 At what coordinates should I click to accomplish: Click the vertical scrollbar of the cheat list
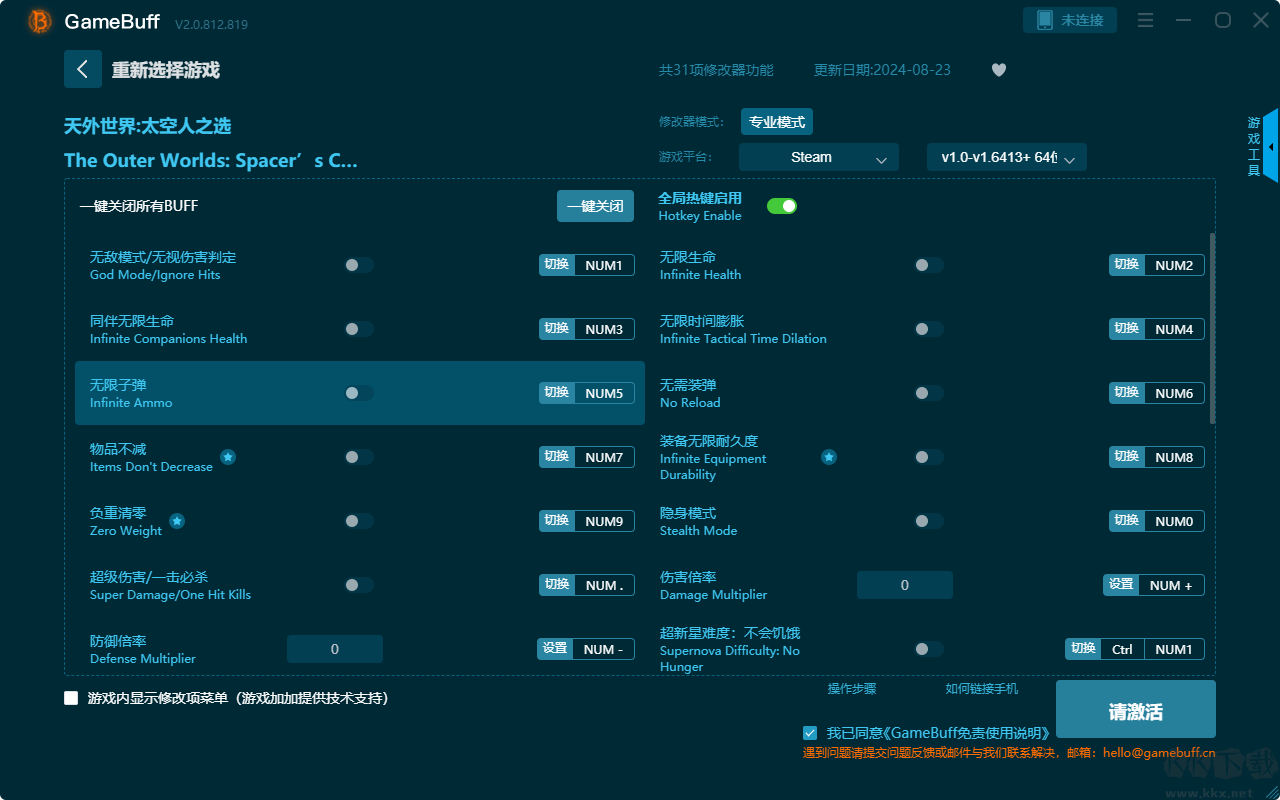[1213, 328]
